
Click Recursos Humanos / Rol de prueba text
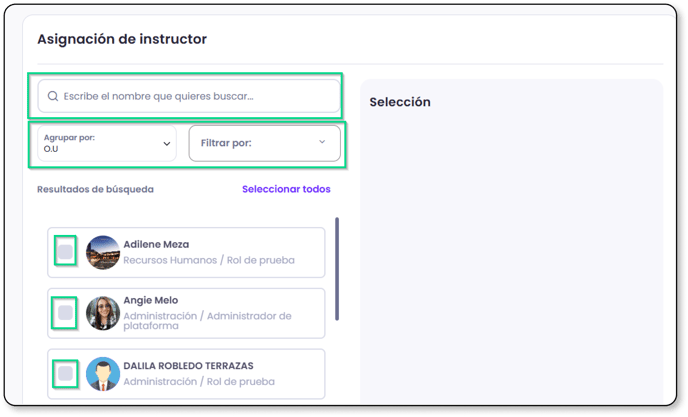point(209,260)
